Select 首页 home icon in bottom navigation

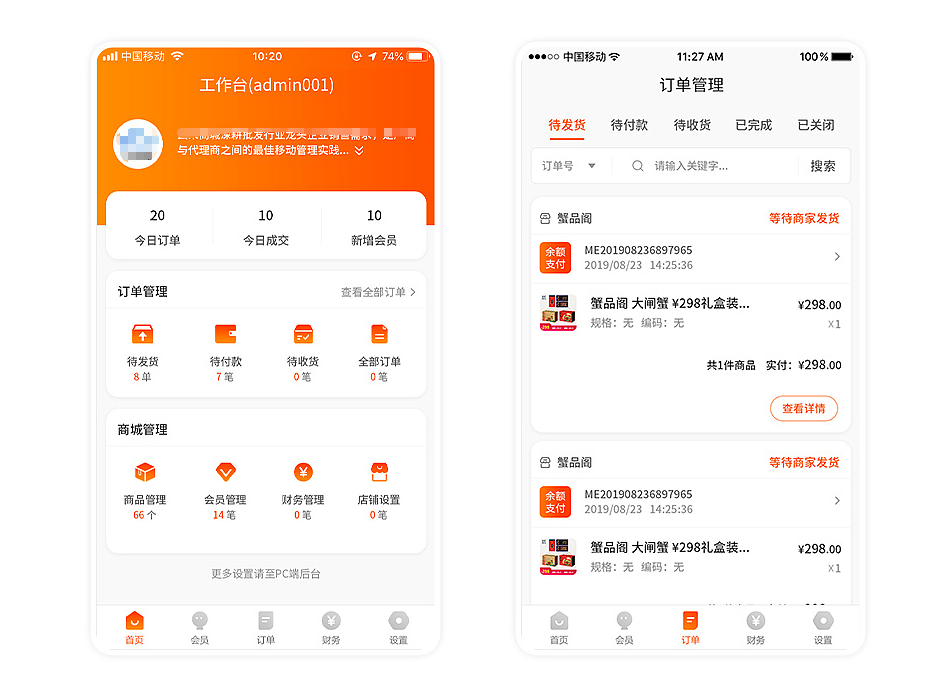134,622
